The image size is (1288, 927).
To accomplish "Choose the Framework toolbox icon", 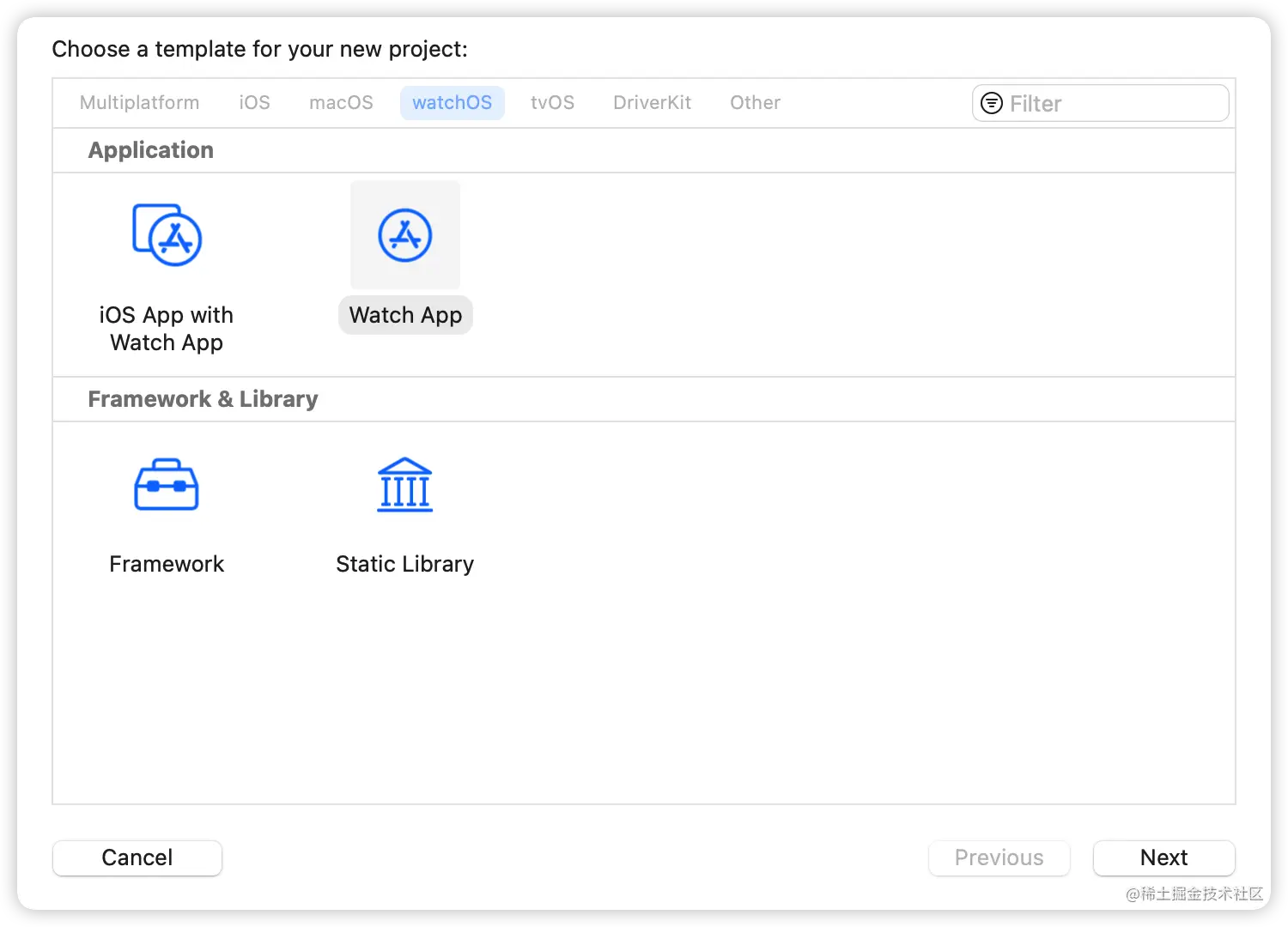I will coord(167,485).
